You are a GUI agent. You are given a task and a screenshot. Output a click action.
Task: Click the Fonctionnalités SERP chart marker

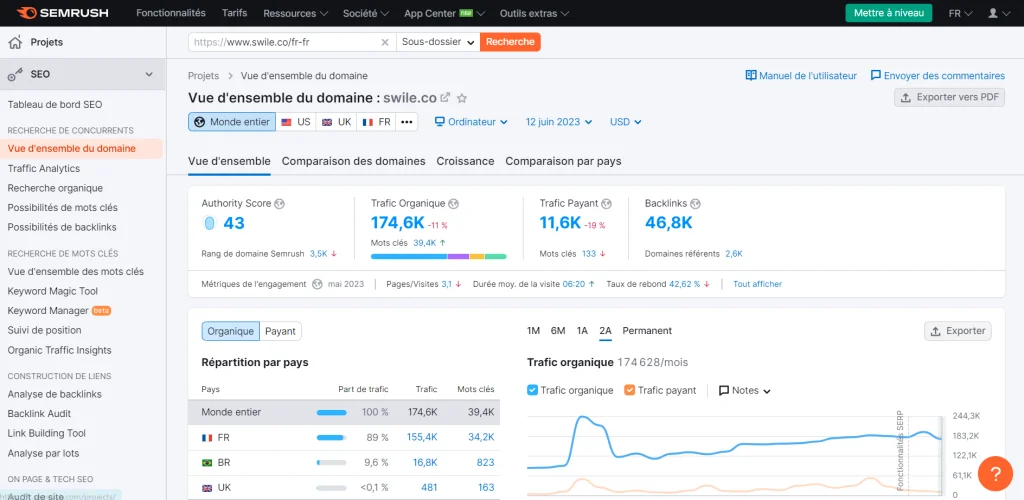[x=900, y=450]
